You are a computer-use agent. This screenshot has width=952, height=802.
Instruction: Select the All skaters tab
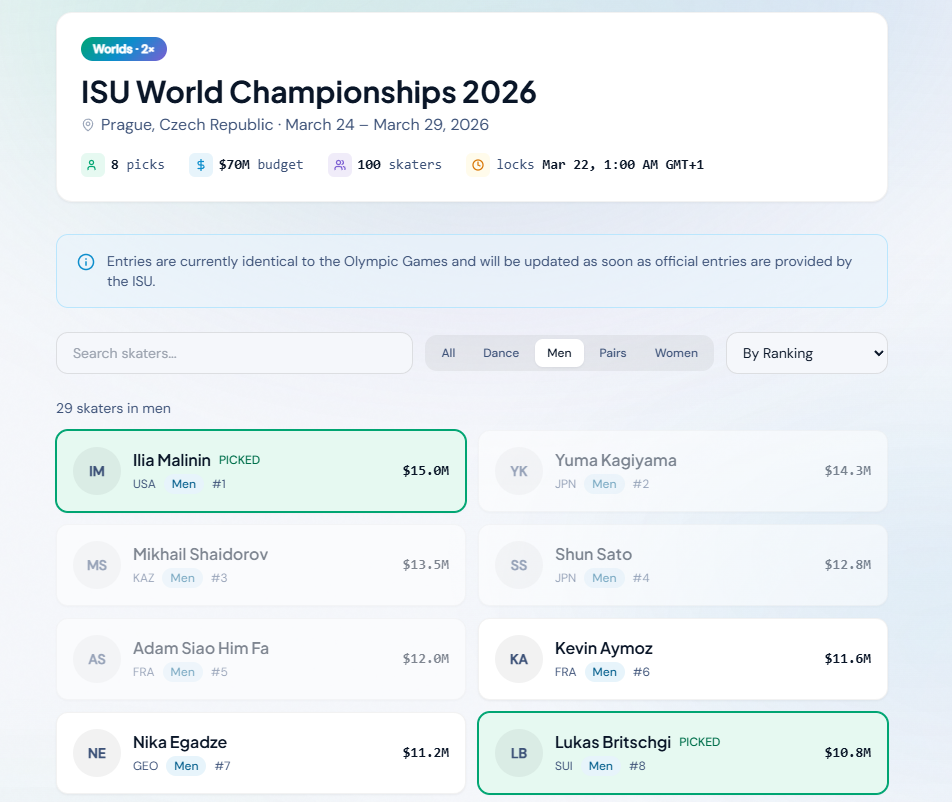448,353
